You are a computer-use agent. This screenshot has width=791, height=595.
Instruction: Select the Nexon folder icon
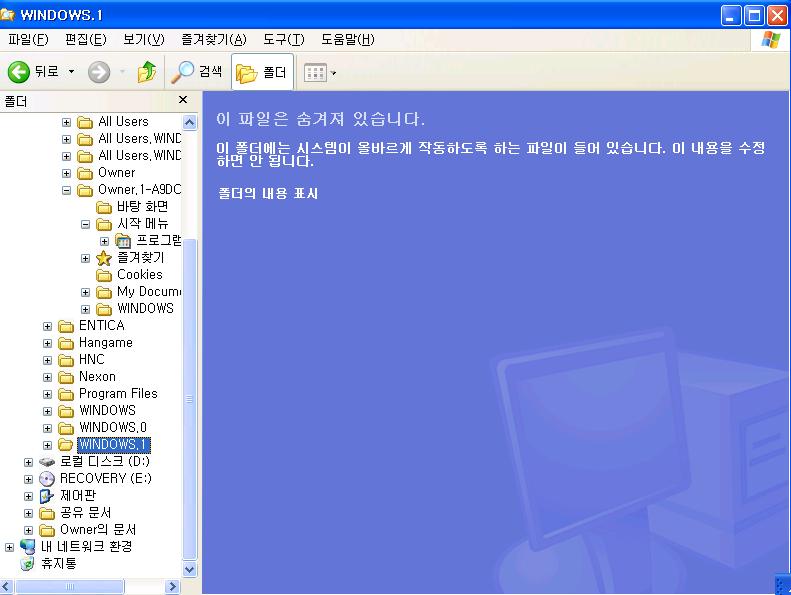[x=66, y=377]
